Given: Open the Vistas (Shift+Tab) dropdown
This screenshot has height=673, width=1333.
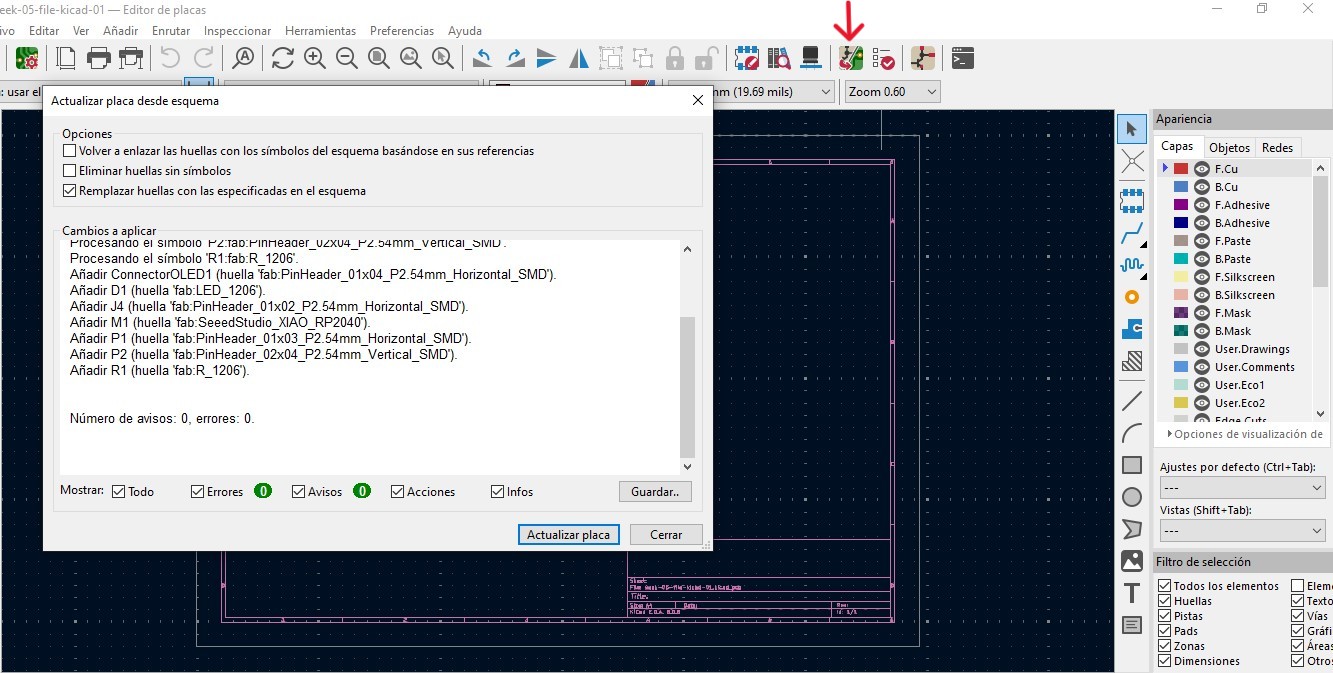Looking at the screenshot, I should coord(1242,530).
